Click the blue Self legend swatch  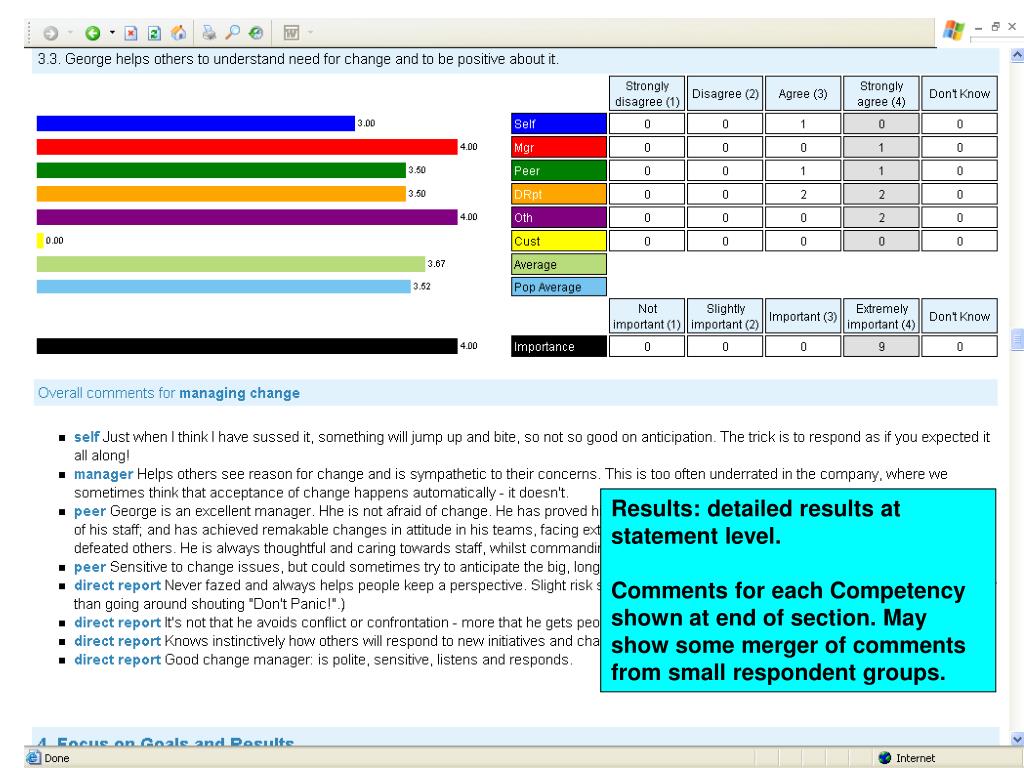[x=558, y=123]
